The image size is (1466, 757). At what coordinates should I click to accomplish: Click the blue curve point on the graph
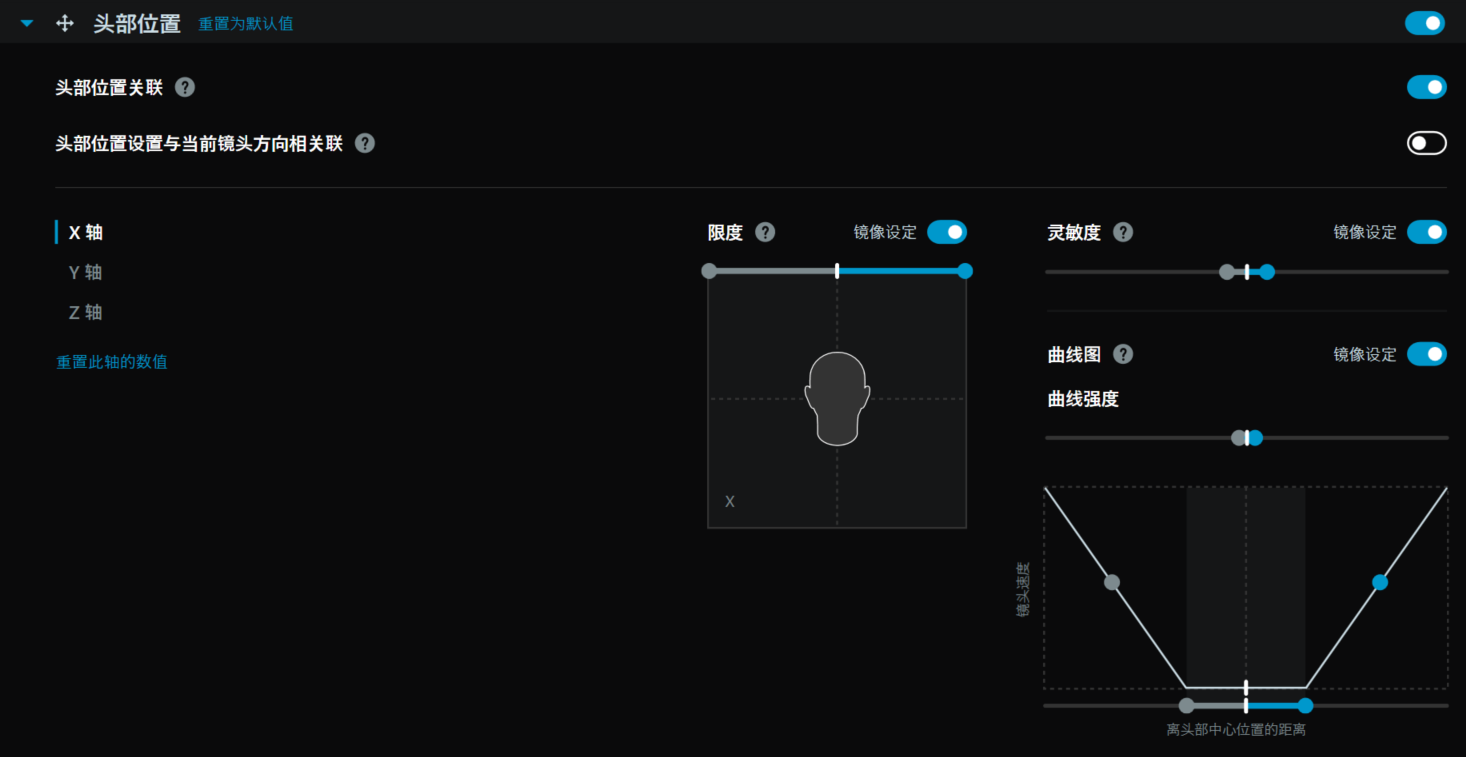1380,582
